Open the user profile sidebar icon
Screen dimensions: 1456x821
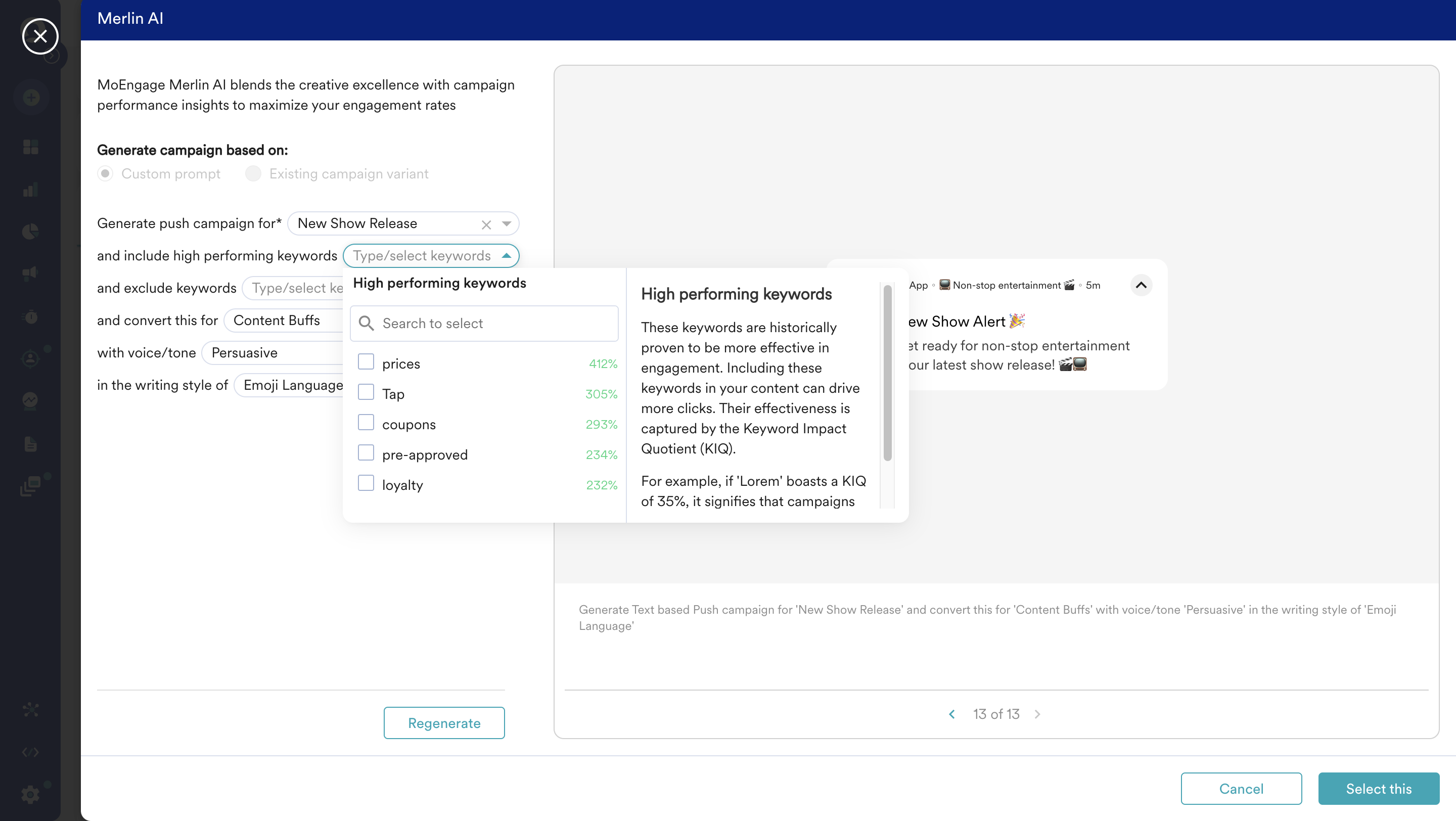click(30, 358)
